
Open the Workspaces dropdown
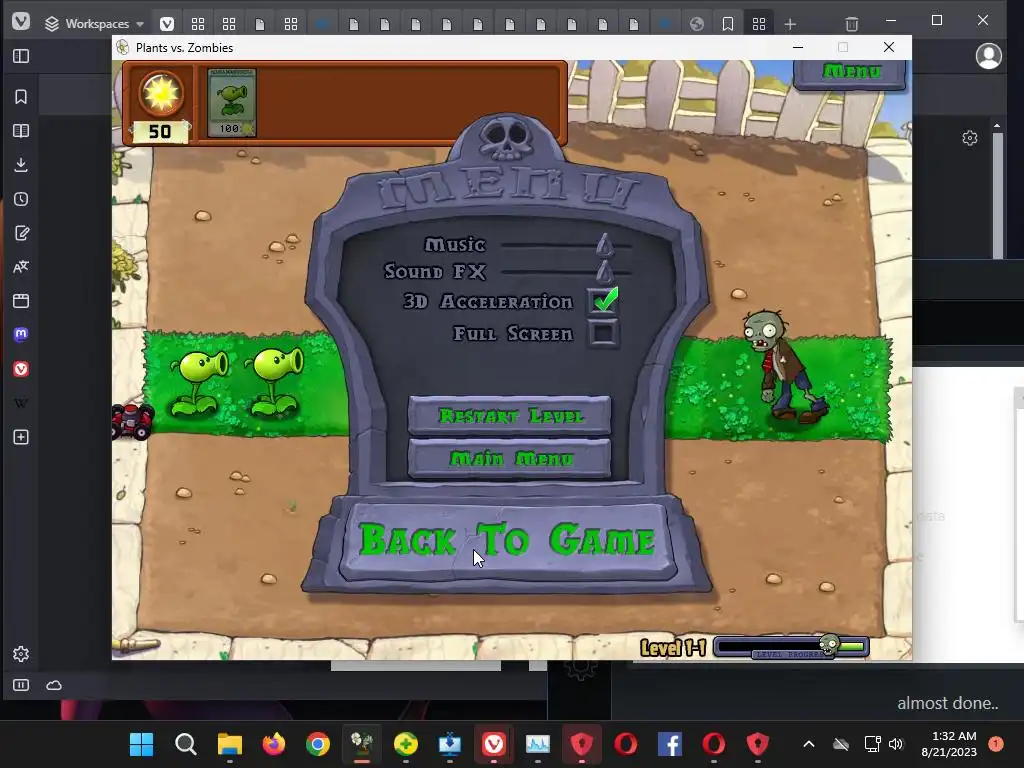pyautogui.click(x=94, y=24)
